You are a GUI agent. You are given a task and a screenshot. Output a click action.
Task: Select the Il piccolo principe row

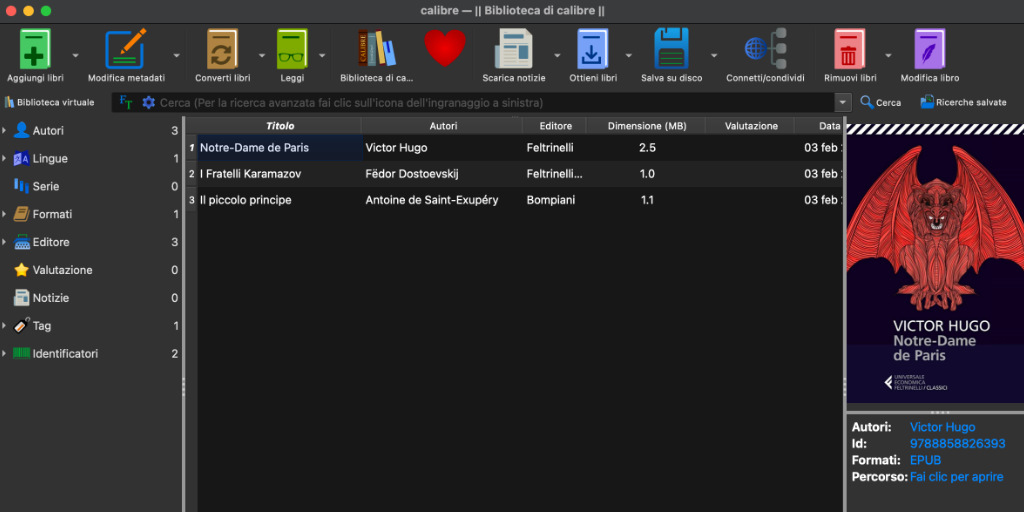coord(515,200)
